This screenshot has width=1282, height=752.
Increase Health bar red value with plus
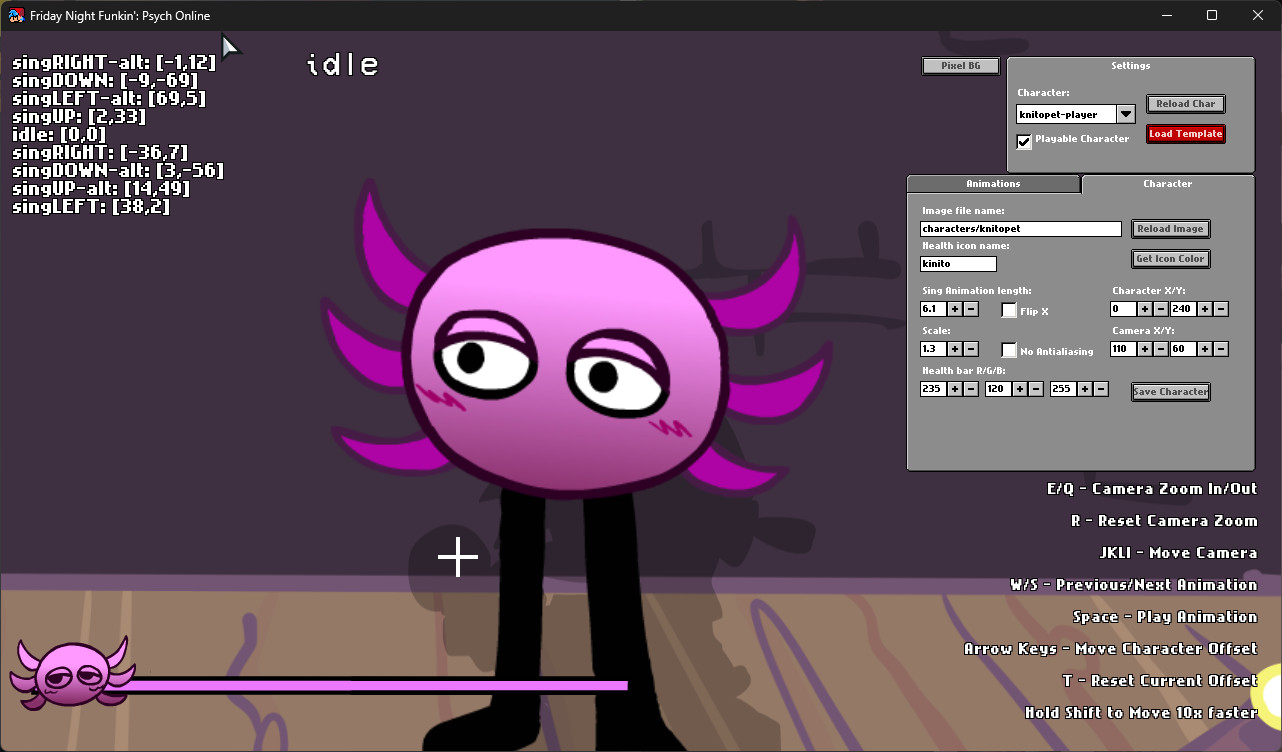point(955,389)
